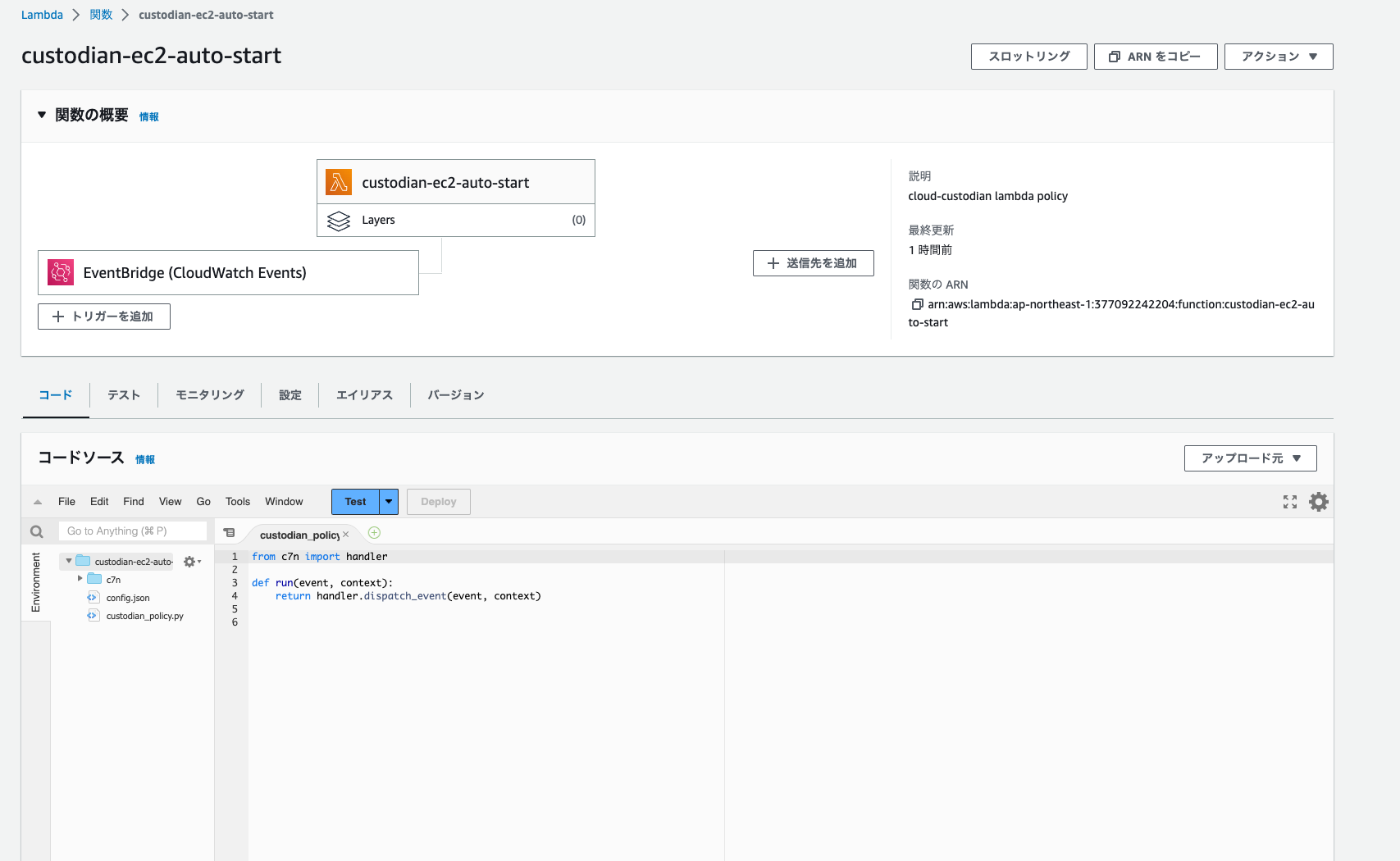Click the orange Lambda function icon
The image size is (1400, 861).
click(x=339, y=182)
